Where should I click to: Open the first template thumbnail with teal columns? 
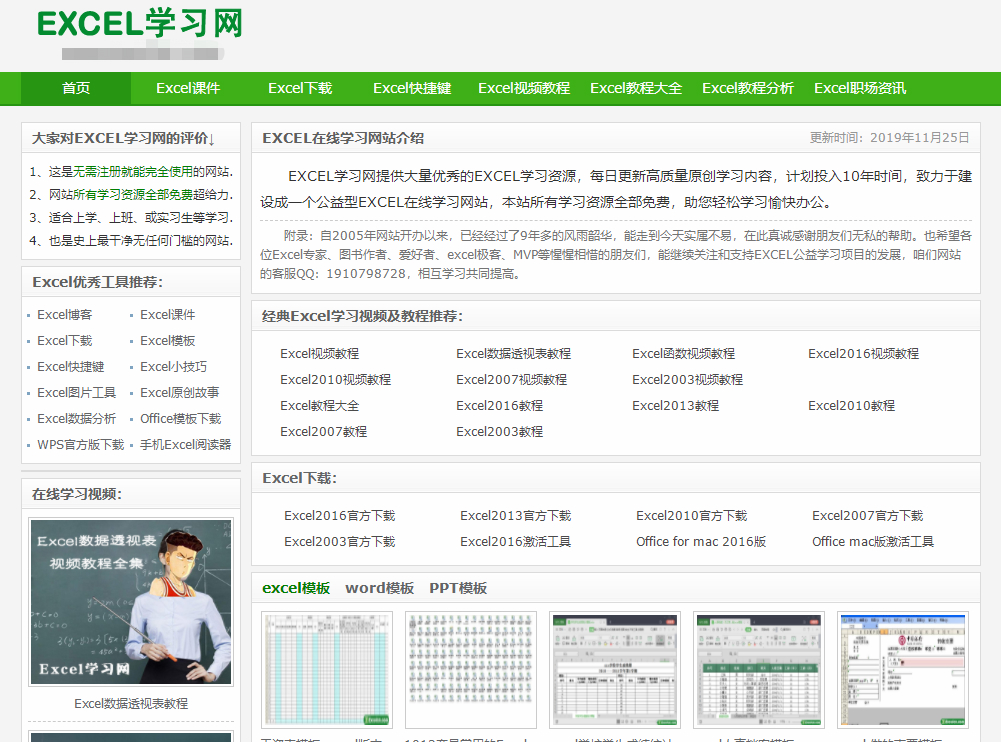pos(327,670)
